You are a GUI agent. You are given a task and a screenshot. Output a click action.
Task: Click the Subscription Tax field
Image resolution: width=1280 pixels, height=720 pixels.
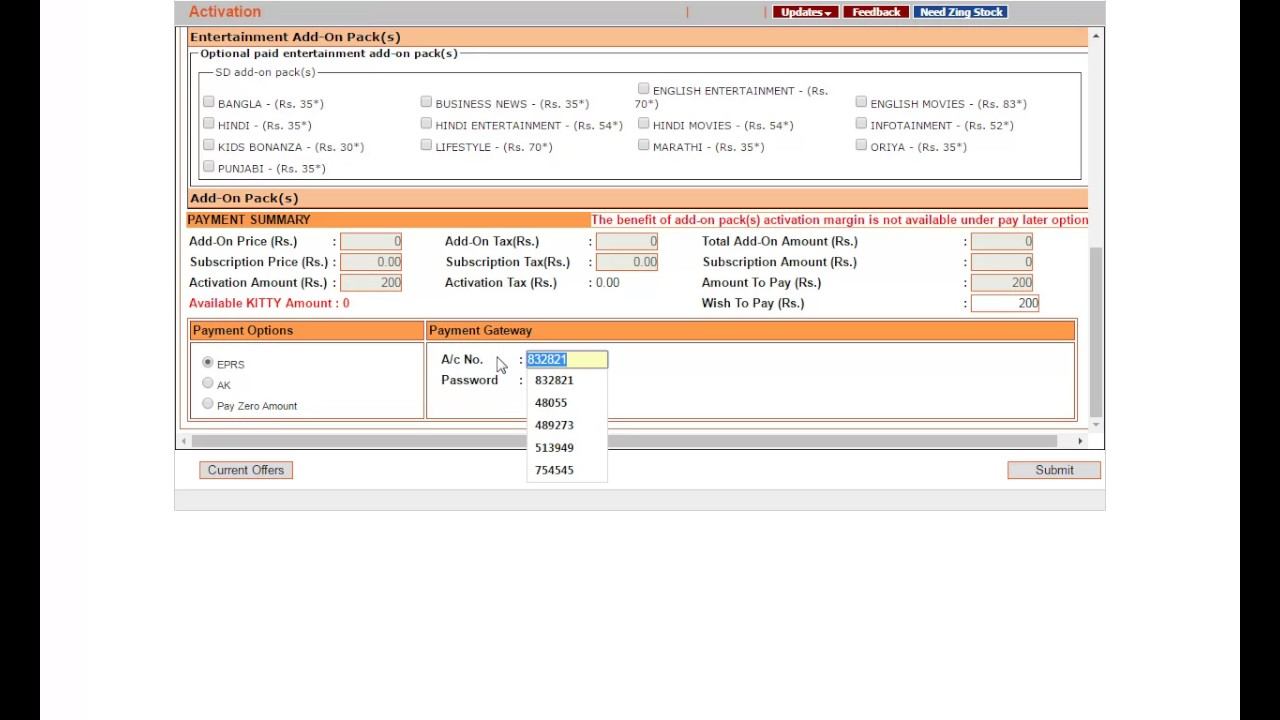coord(627,262)
